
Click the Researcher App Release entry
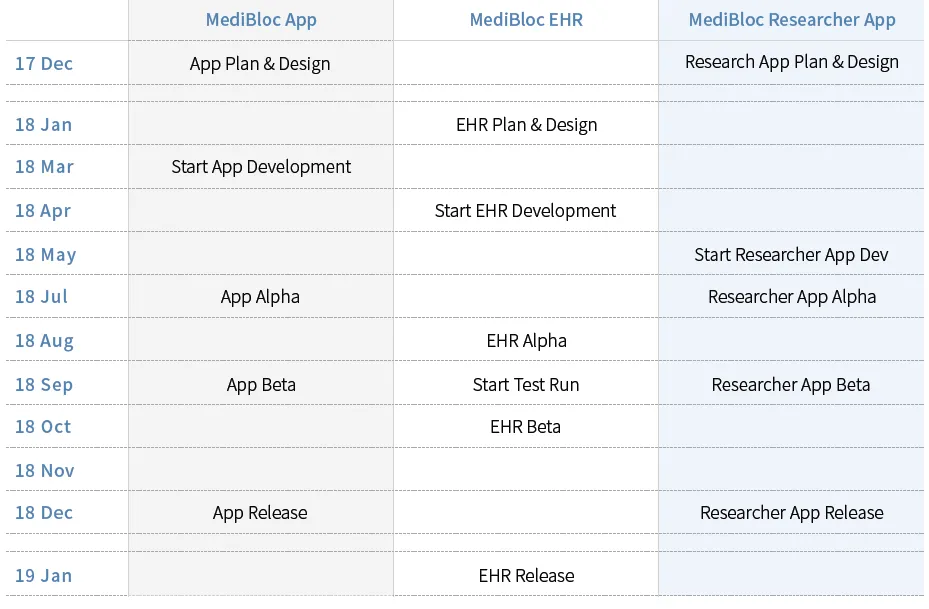point(792,513)
